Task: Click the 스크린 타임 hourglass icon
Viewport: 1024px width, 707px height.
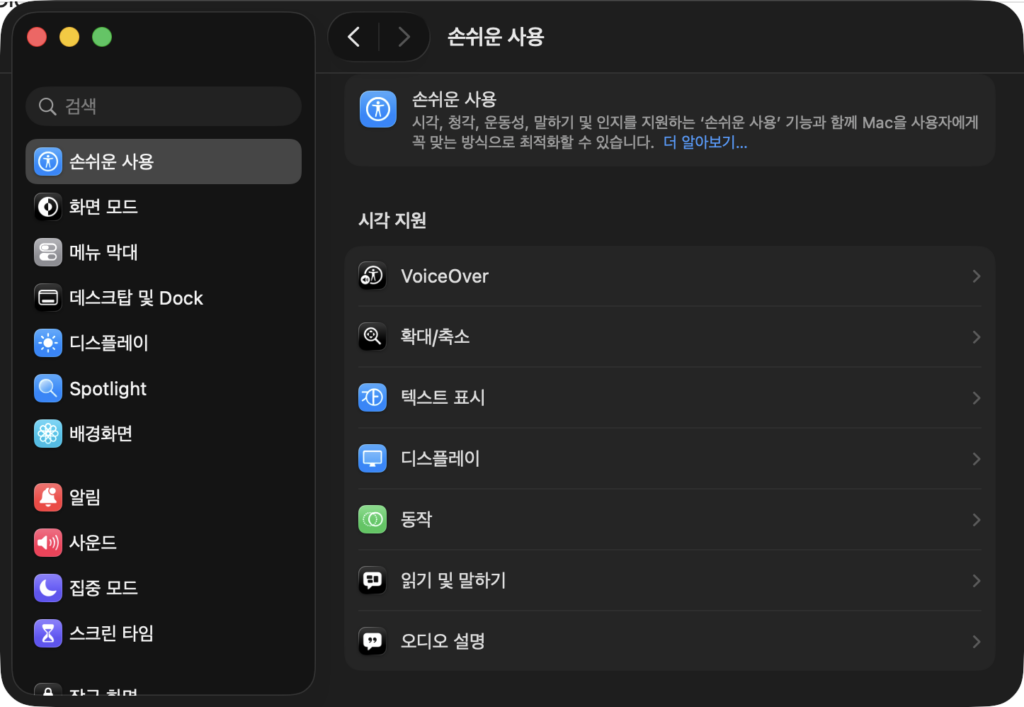Action: pyautogui.click(x=48, y=633)
